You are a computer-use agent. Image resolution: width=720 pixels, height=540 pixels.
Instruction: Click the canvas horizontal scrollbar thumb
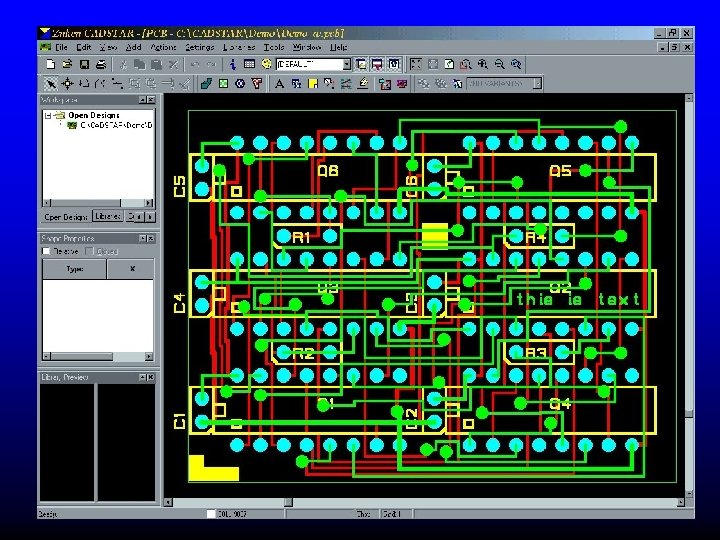[288, 502]
